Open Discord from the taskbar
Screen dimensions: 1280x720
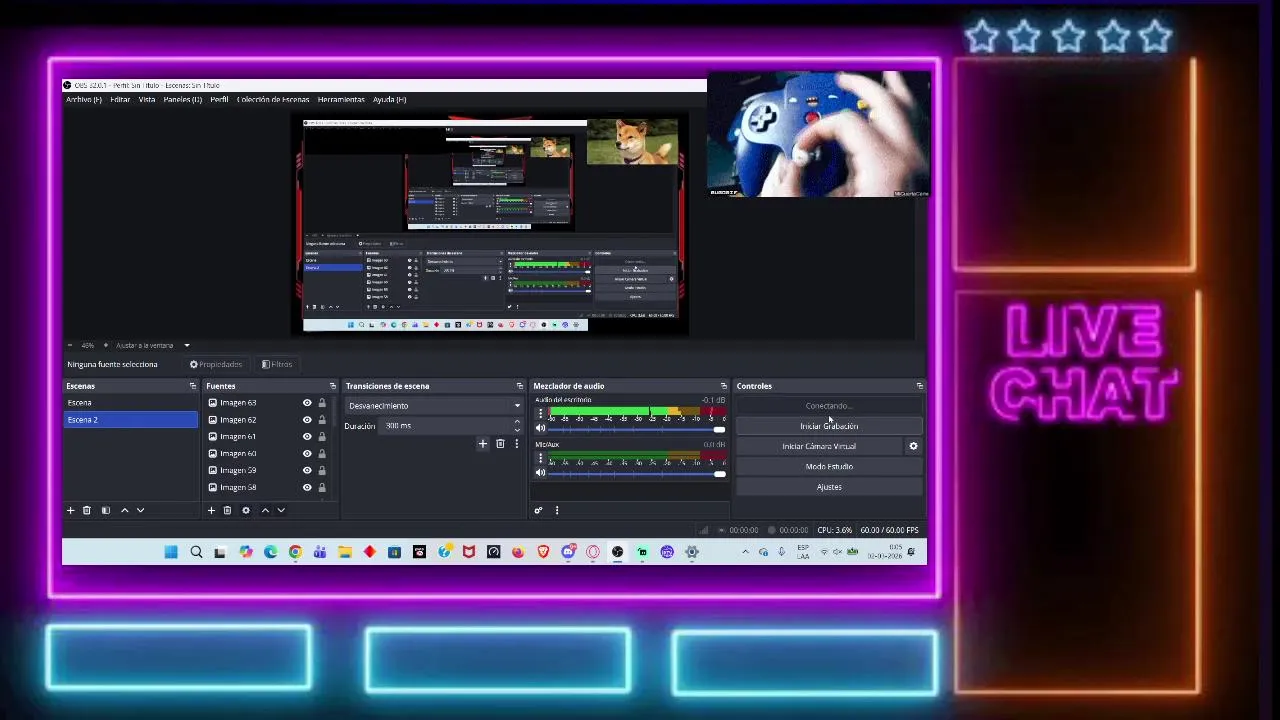pos(568,552)
